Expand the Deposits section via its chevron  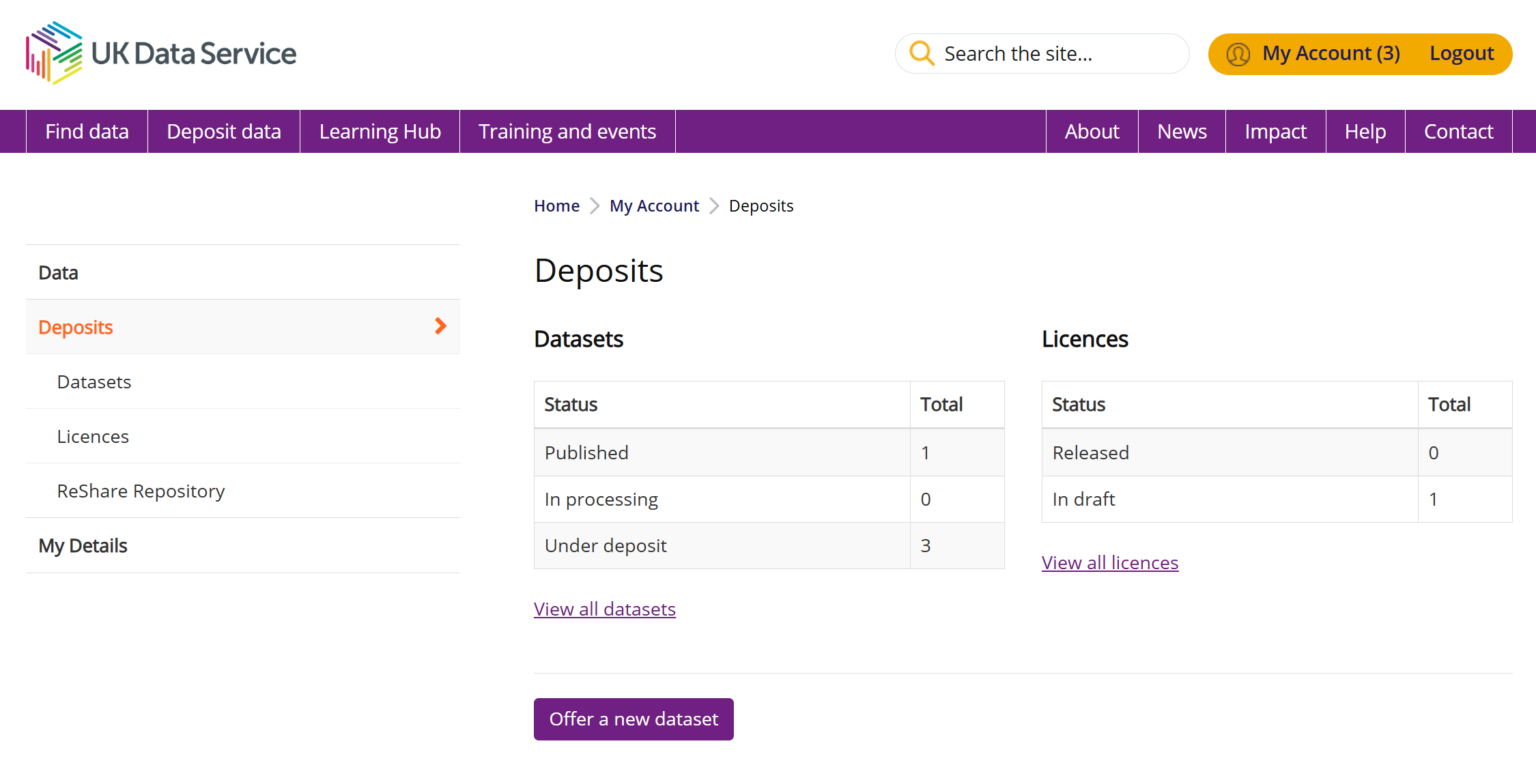coord(438,326)
